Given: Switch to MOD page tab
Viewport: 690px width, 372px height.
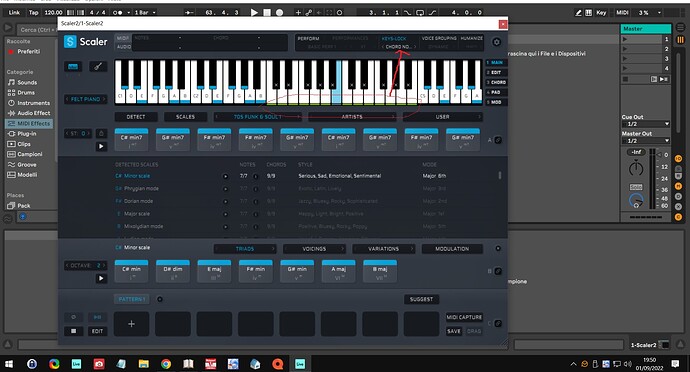Looking at the screenshot, I should click(496, 102).
